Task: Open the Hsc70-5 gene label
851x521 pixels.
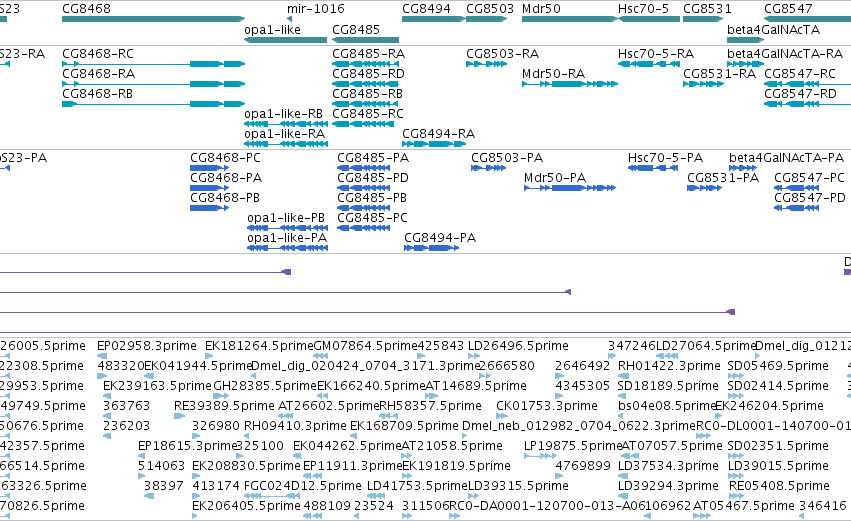Action: [643, 9]
